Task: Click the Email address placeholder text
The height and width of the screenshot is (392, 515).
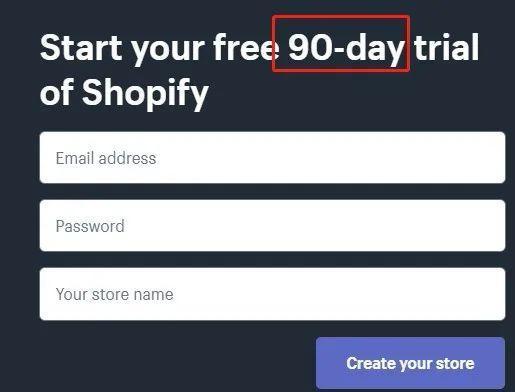Action: point(106,158)
